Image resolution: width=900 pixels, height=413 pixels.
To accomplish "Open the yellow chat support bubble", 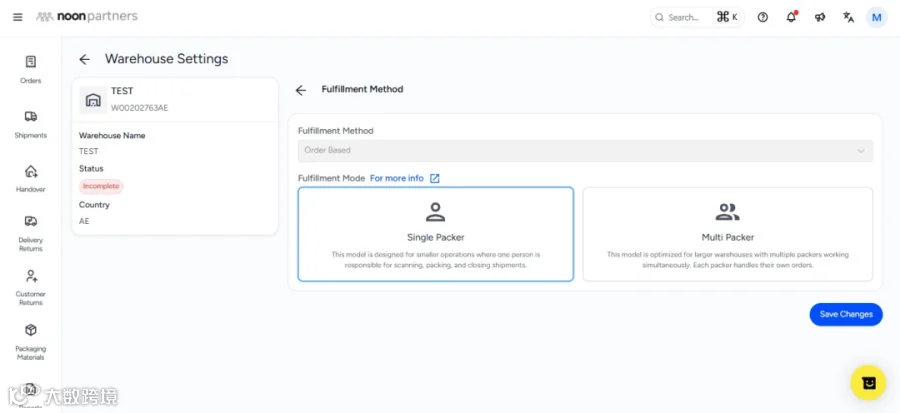I will pos(869,383).
